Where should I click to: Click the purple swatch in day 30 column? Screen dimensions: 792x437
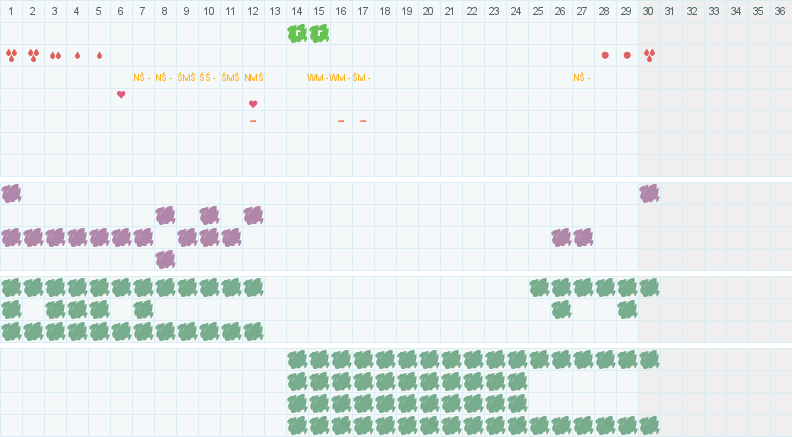[x=649, y=193]
